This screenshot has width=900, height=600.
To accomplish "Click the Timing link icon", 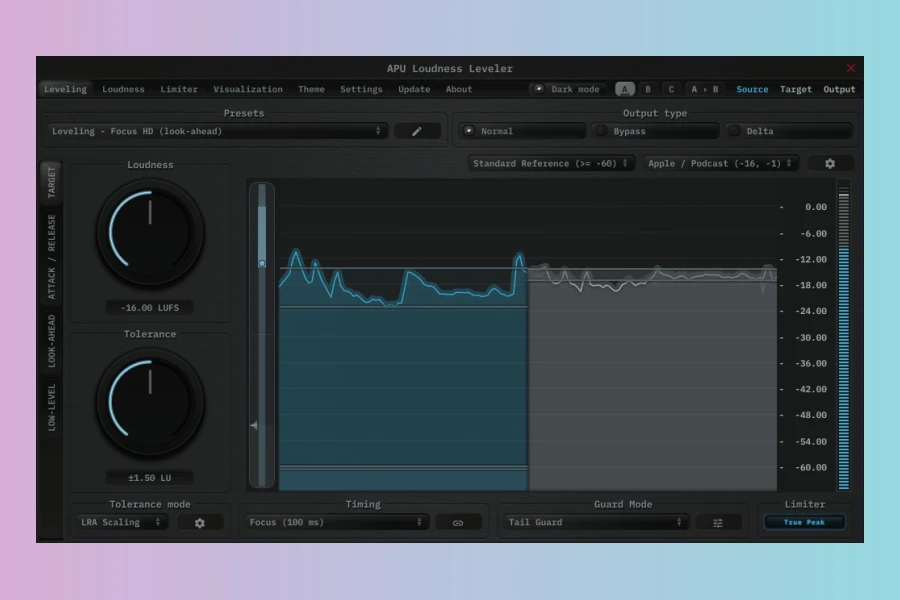I will click(x=458, y=522).
